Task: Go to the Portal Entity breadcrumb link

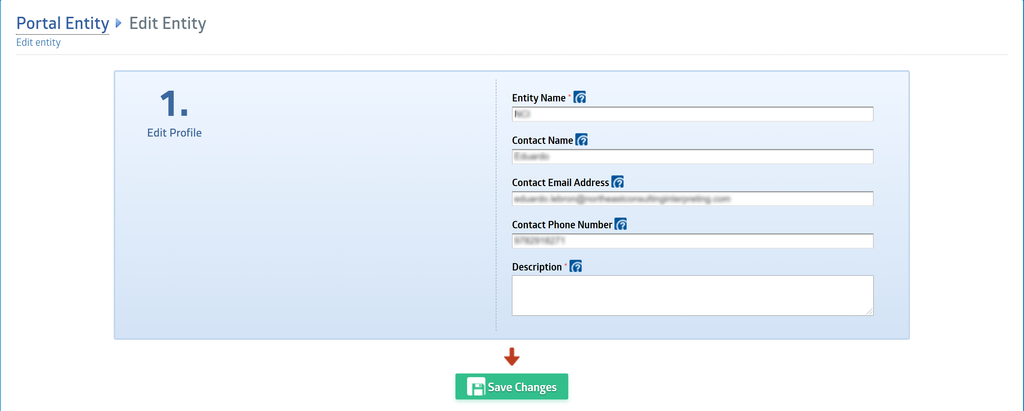Action: click(62, 23)
